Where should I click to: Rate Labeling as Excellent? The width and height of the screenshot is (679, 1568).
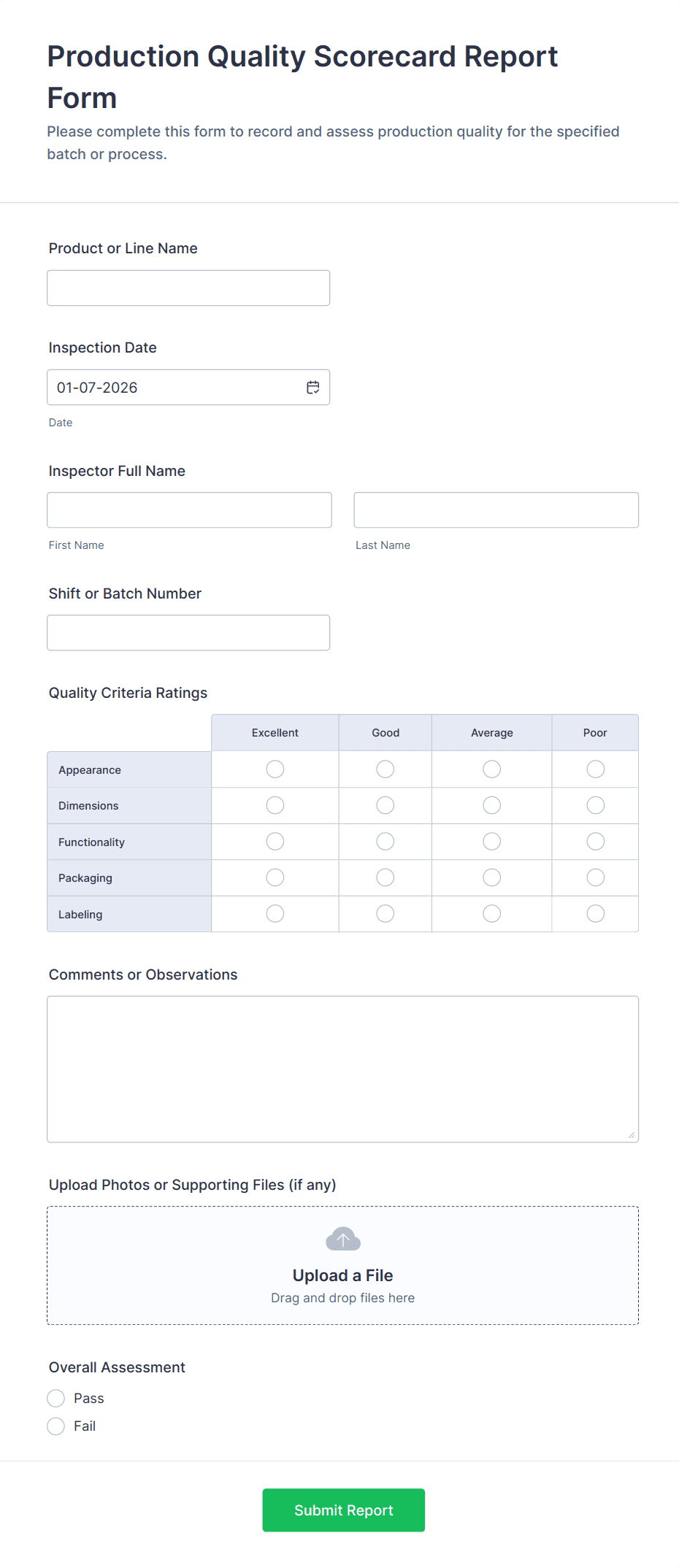pyautogui.click(x=275, y=913)
